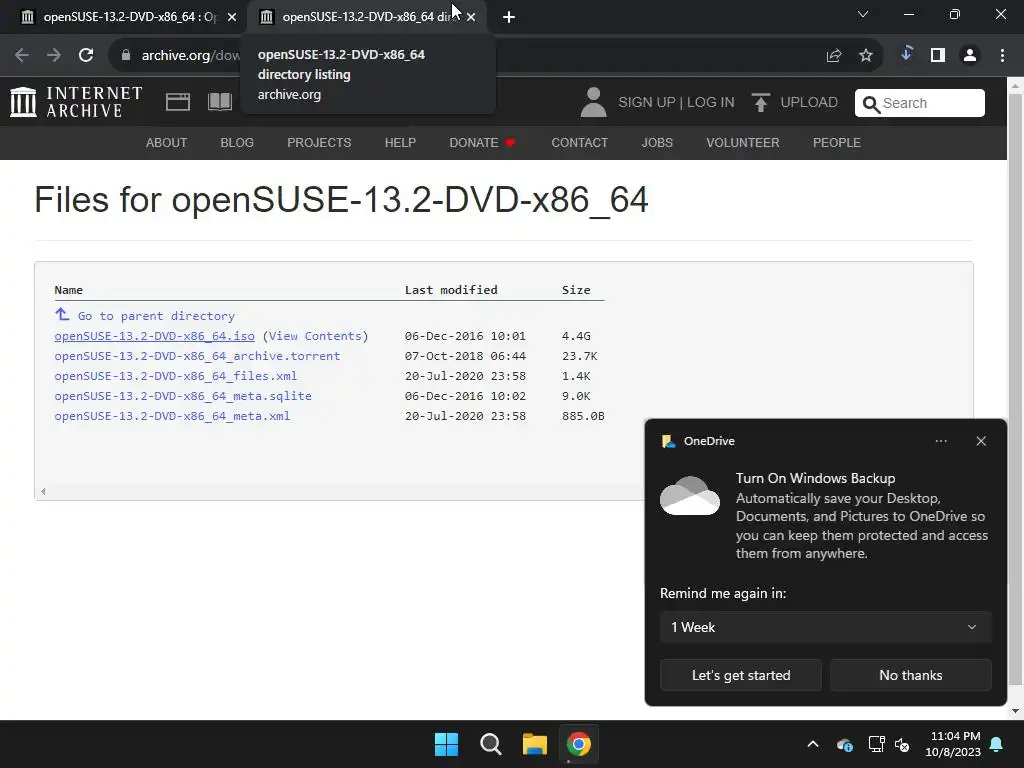The height and width of the screenshot is (768, 1024).
Task: Open OneDrive tray icon
Action: click(x=844, y=744)
